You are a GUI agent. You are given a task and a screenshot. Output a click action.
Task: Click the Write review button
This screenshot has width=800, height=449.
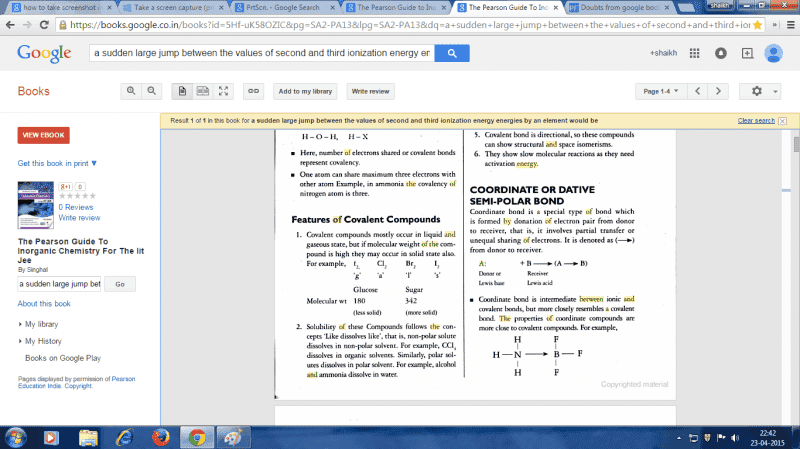(x=370, y=91)
